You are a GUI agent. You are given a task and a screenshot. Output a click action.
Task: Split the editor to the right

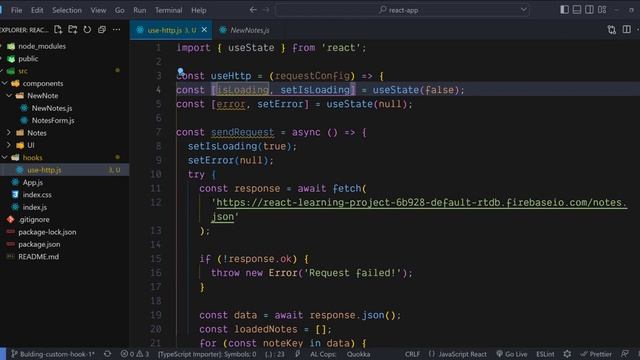627,29
